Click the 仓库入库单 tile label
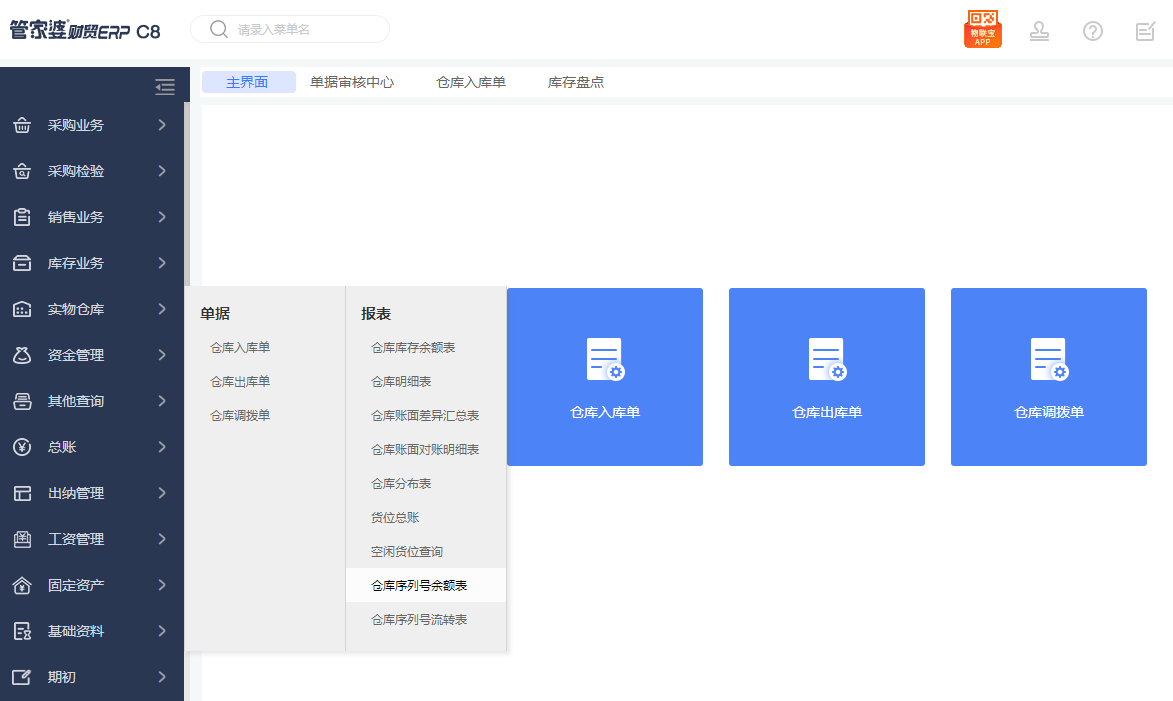 click(605, 412)
